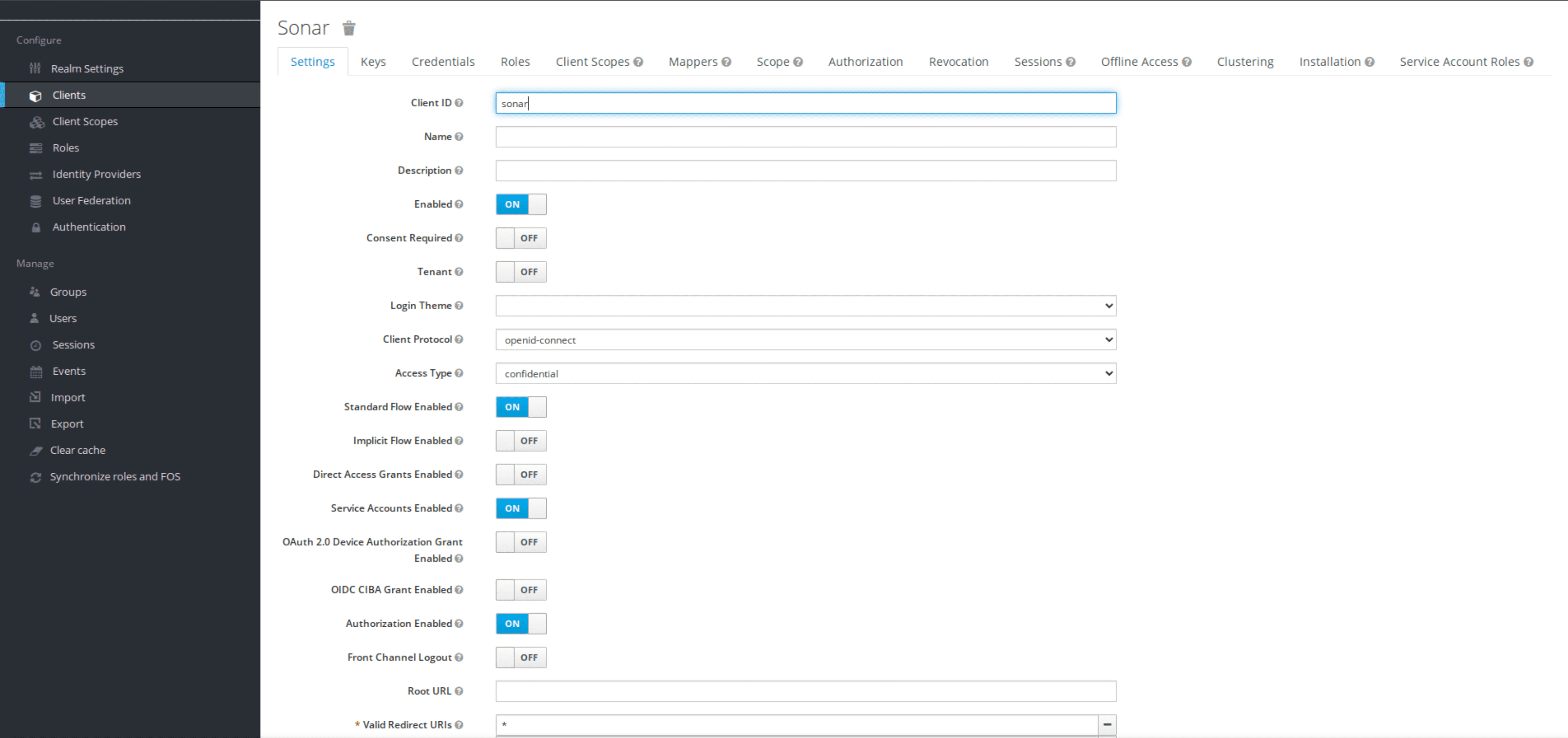Image resolution: width=1568 pixels, height=738 pixels.
Task: Disable the Enabled toggle switch
Action: [521, 205]
